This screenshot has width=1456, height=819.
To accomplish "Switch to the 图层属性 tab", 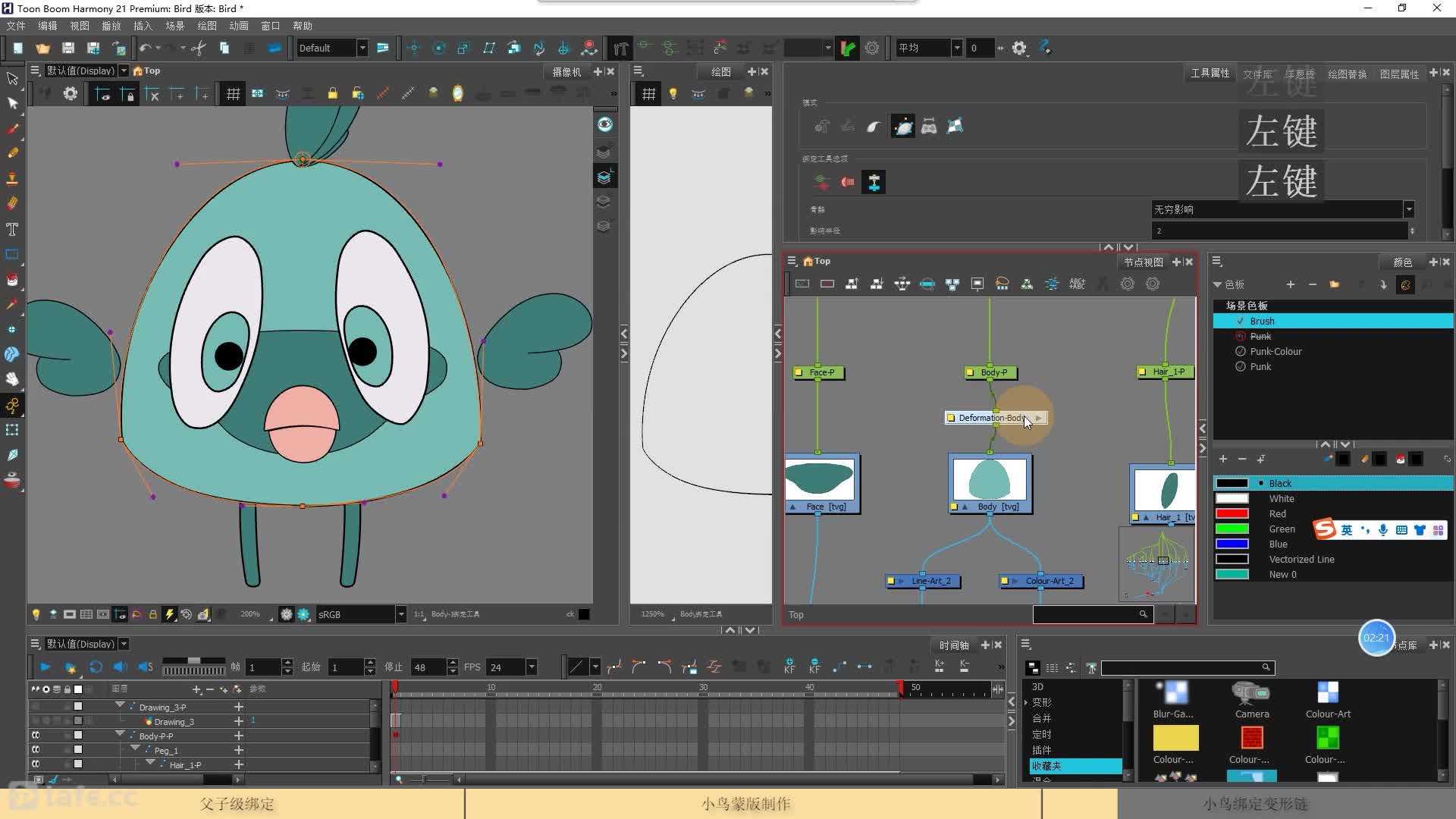I will pyautogui.click(x=1399, y=74).
